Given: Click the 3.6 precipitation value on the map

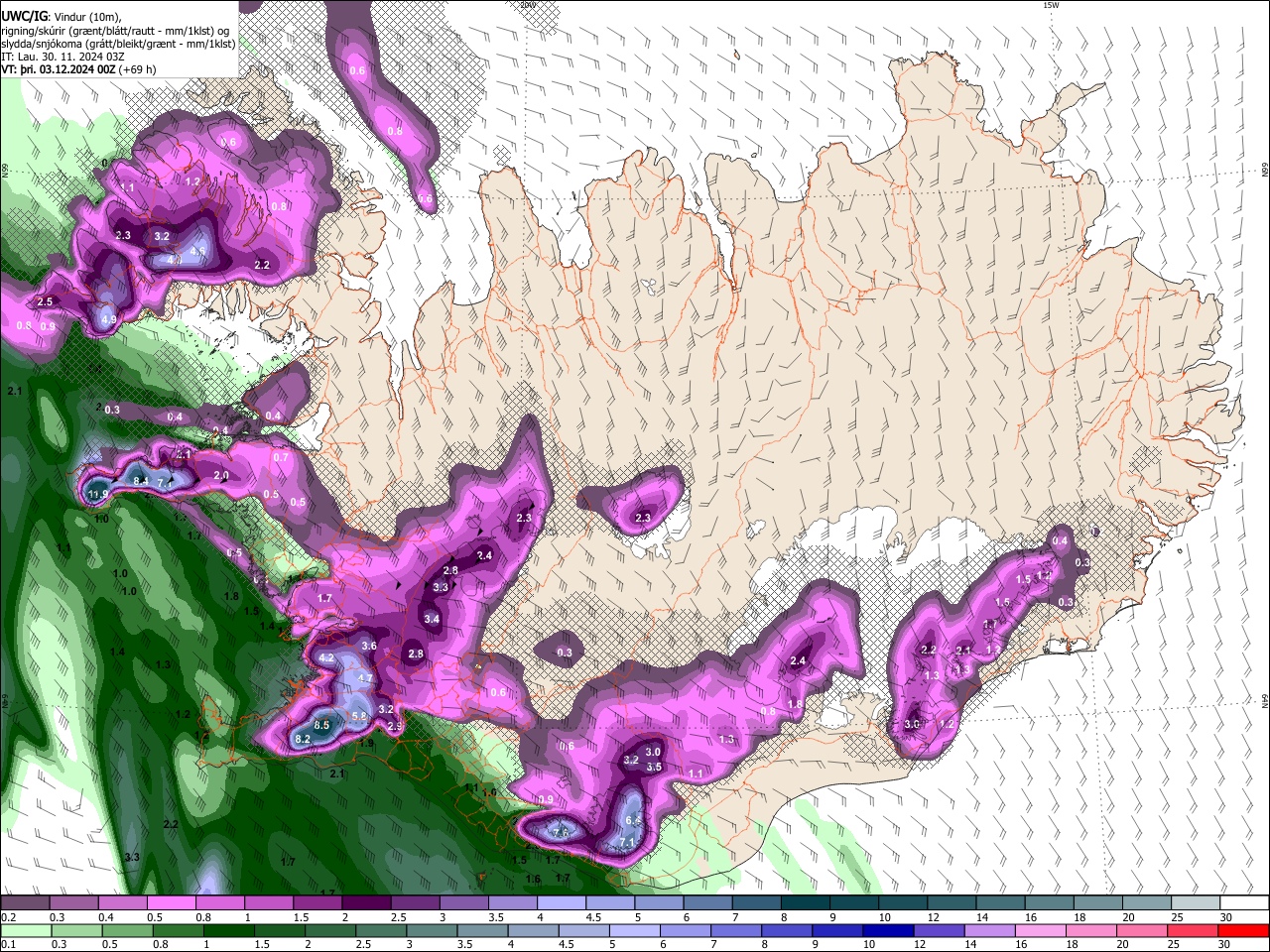Looking at the screenshot, I should click(x=369, y=646).
